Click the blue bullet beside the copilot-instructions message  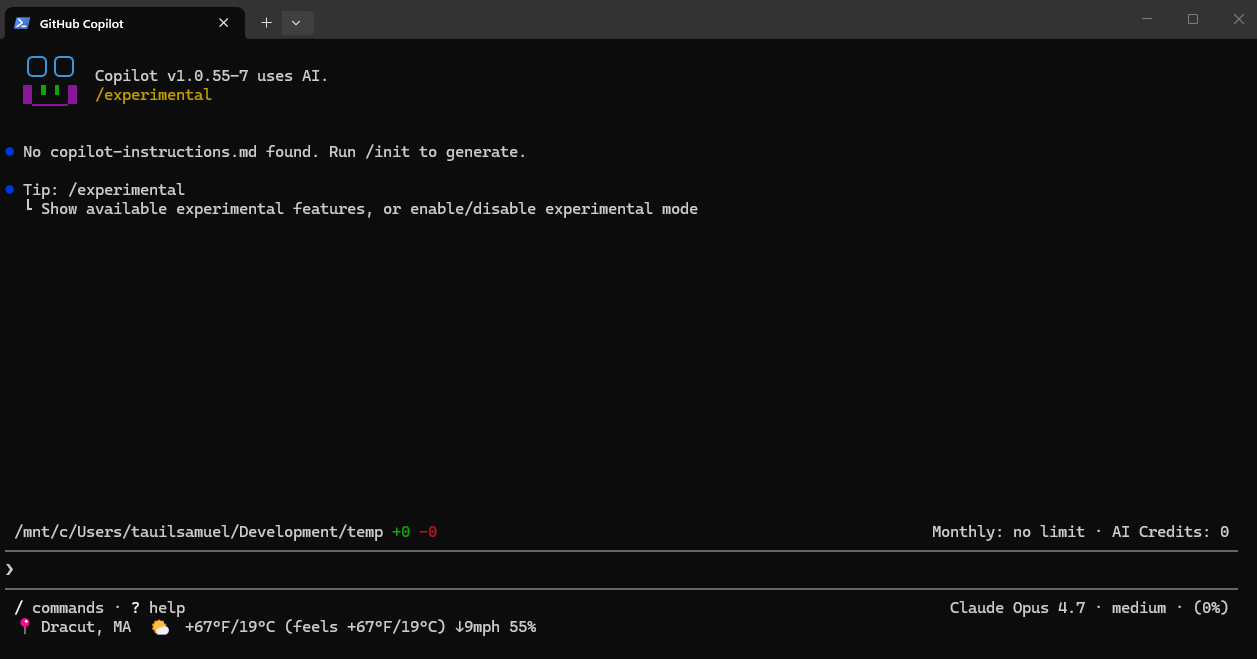(10, 152)
